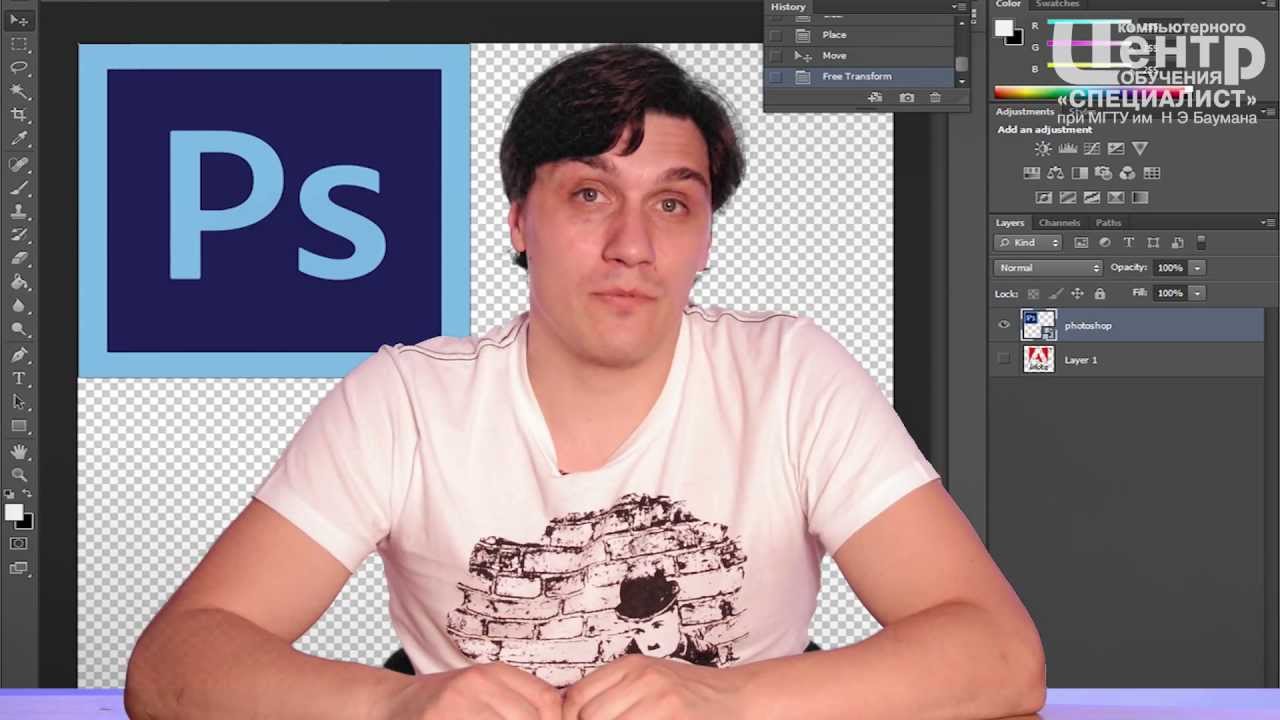Add a Black & White adjustment

(1079, 173)
